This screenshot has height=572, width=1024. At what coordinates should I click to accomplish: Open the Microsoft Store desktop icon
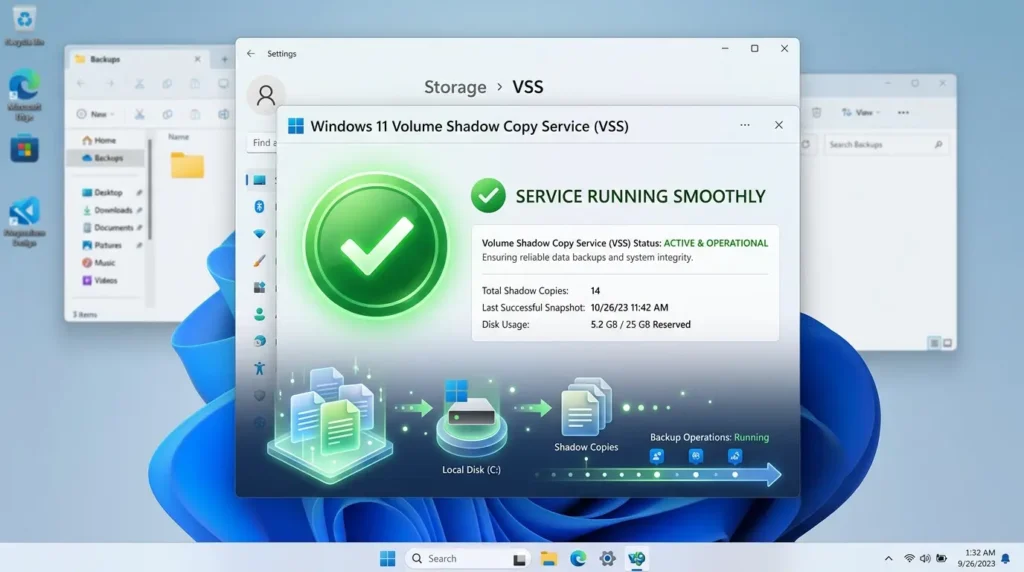coord(24,148)
